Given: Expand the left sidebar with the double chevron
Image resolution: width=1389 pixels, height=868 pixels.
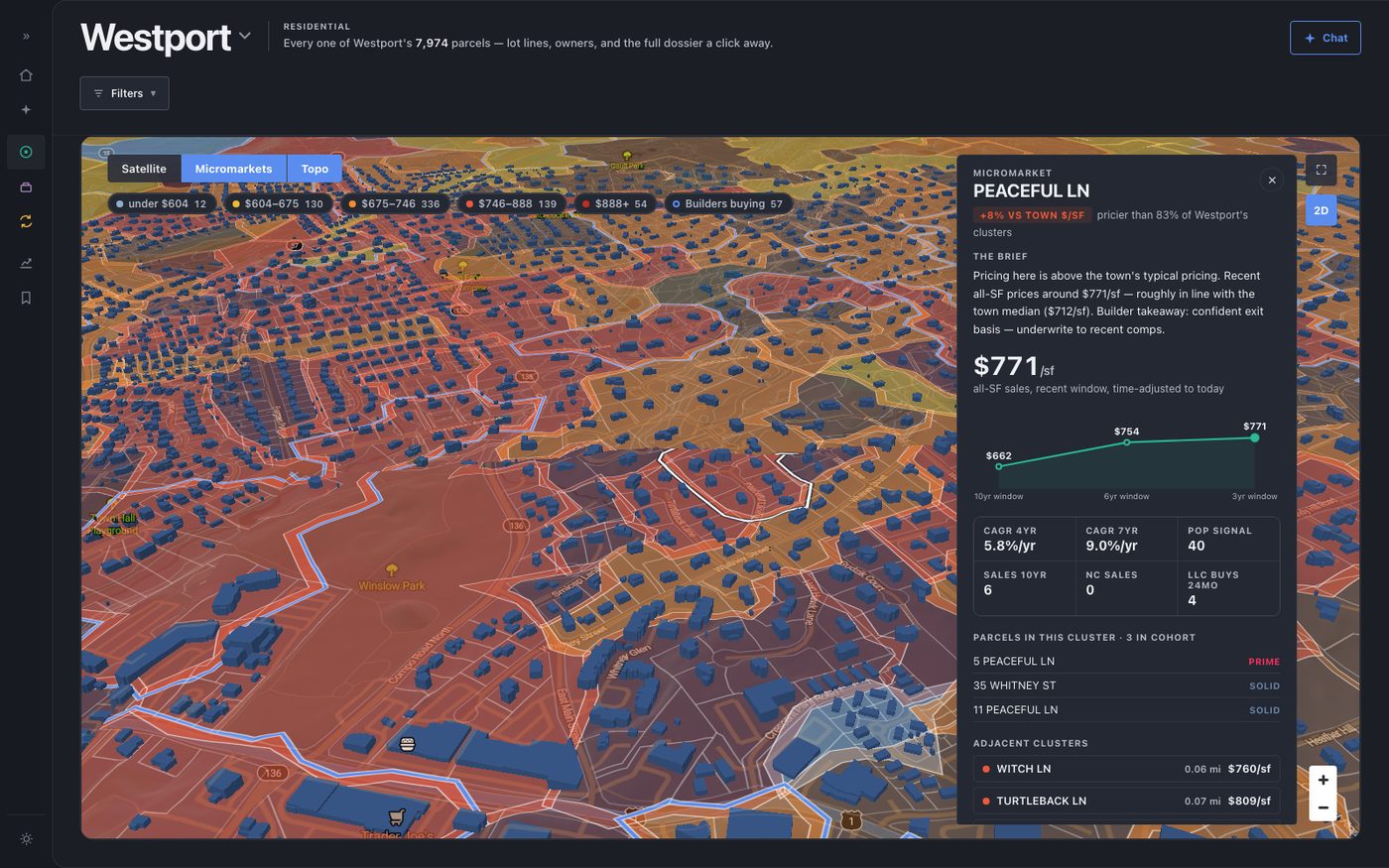Looking at the screenshot, I should [x=26, y=37].
